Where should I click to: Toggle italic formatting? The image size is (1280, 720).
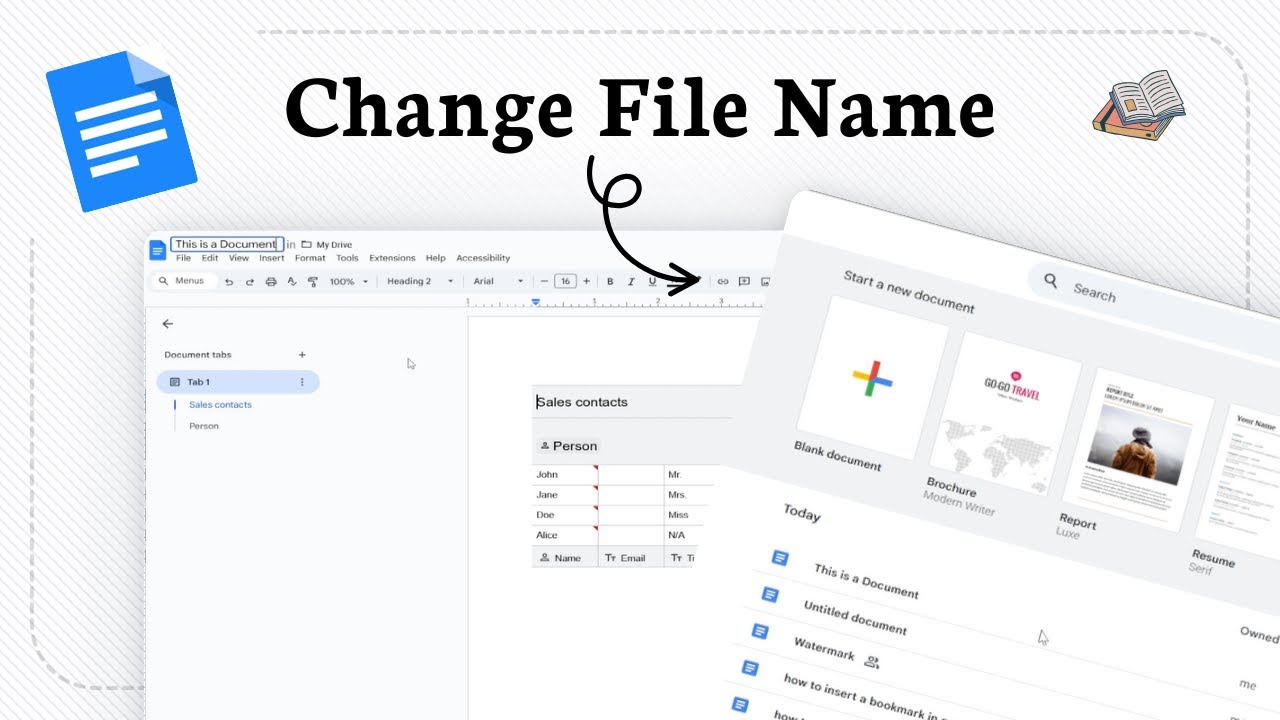(x=631, y=282)
